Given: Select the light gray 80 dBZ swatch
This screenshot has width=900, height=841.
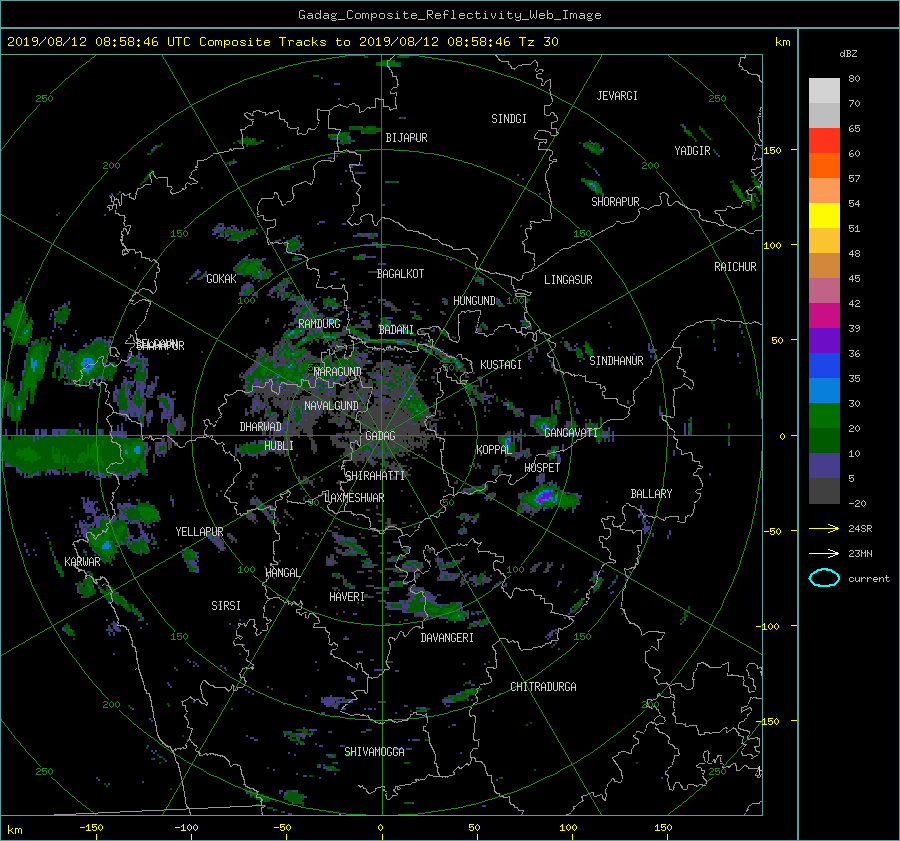Looking at the screenshot, I should pos(824,90).
